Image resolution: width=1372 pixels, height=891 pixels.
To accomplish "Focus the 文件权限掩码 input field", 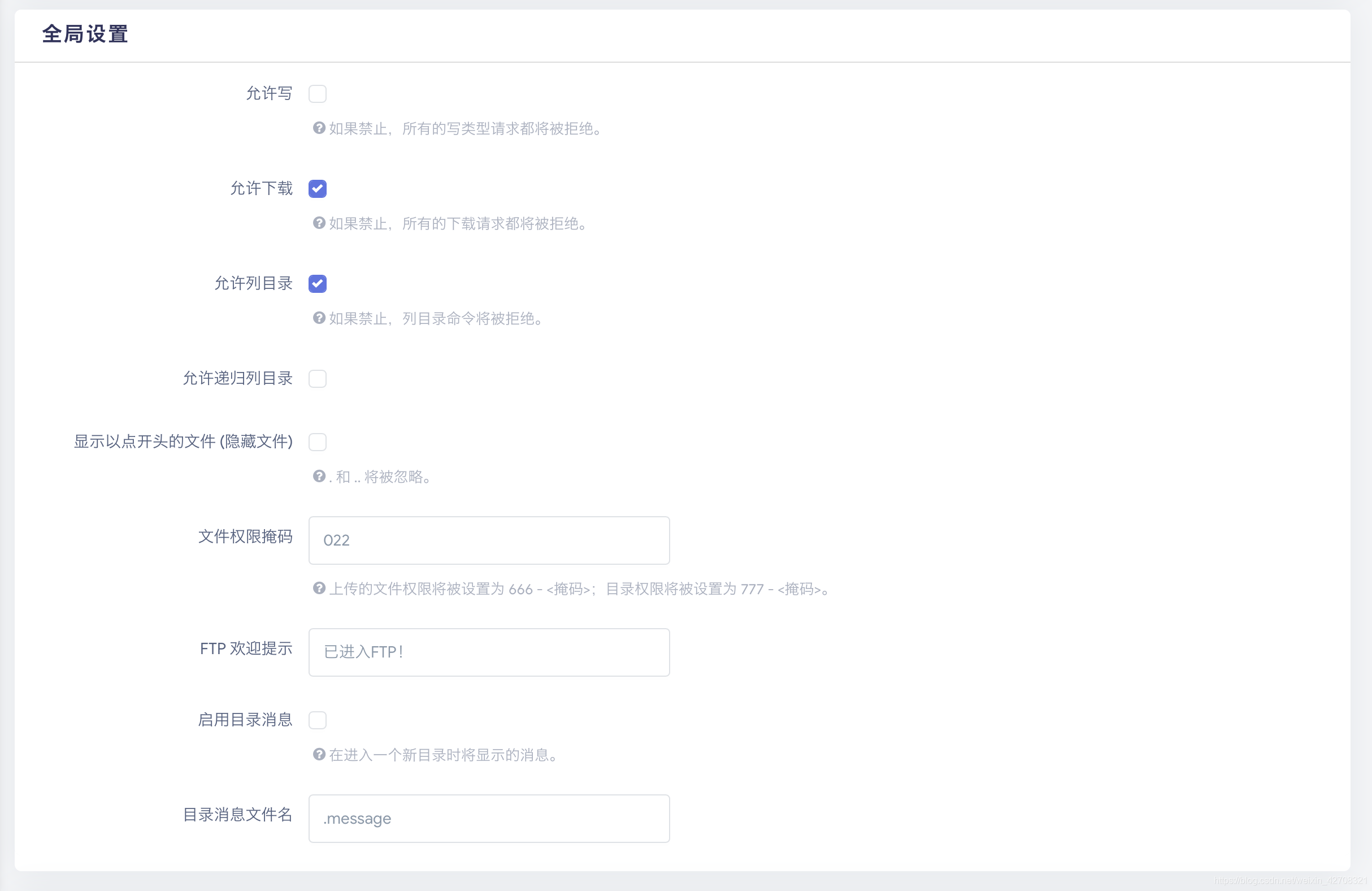I will point(489,540).
